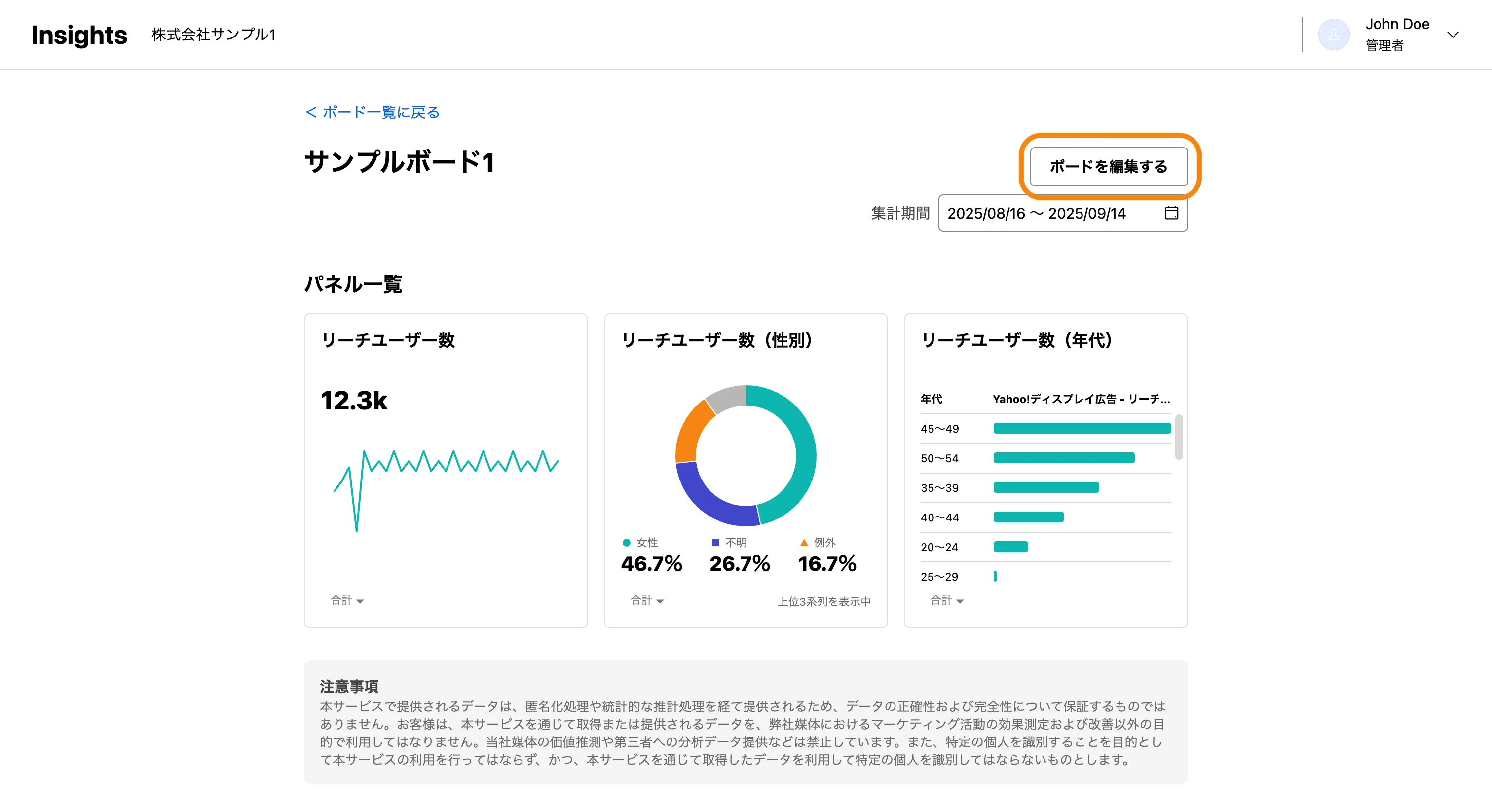Click the calendar icon in date range field

click(x=1171, y=213)
